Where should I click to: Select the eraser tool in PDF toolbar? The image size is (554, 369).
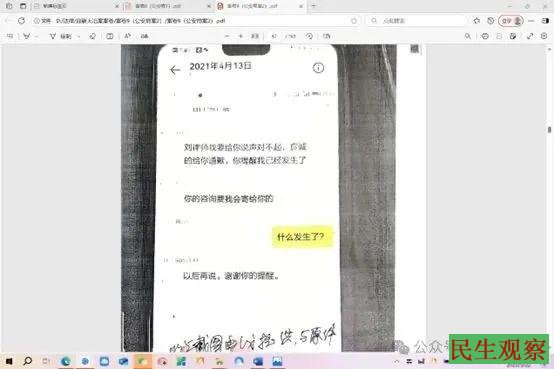93,36
